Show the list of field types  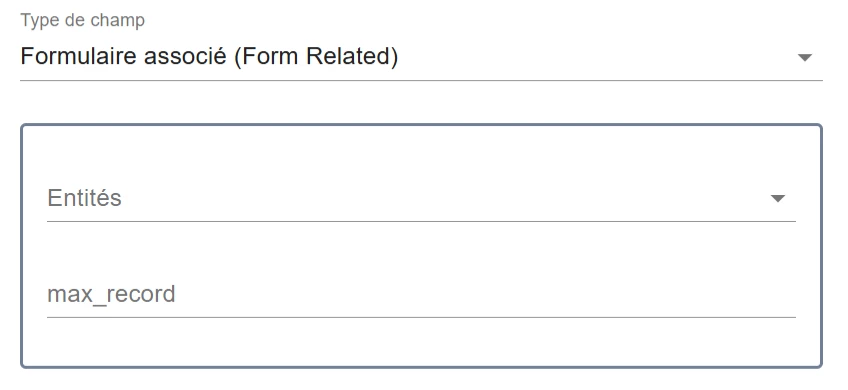[421, 56]
